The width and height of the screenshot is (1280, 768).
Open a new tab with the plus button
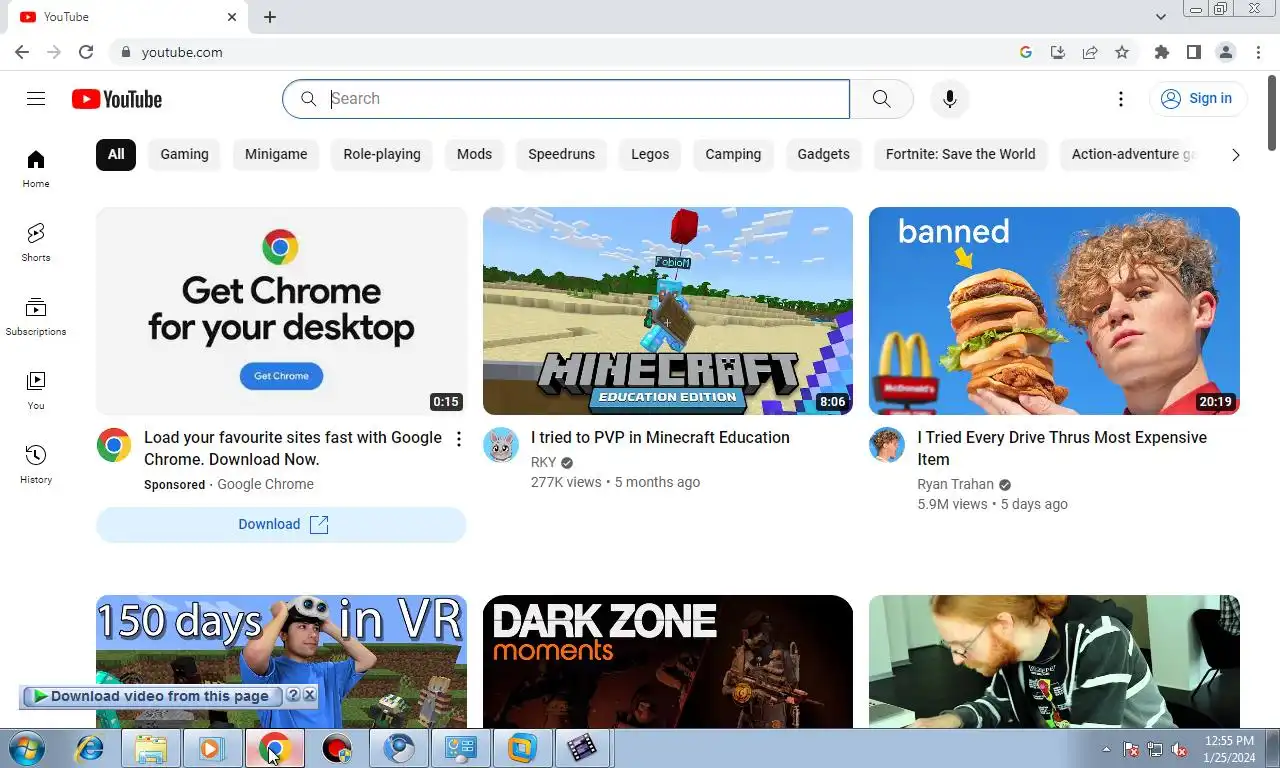(270, 17)
